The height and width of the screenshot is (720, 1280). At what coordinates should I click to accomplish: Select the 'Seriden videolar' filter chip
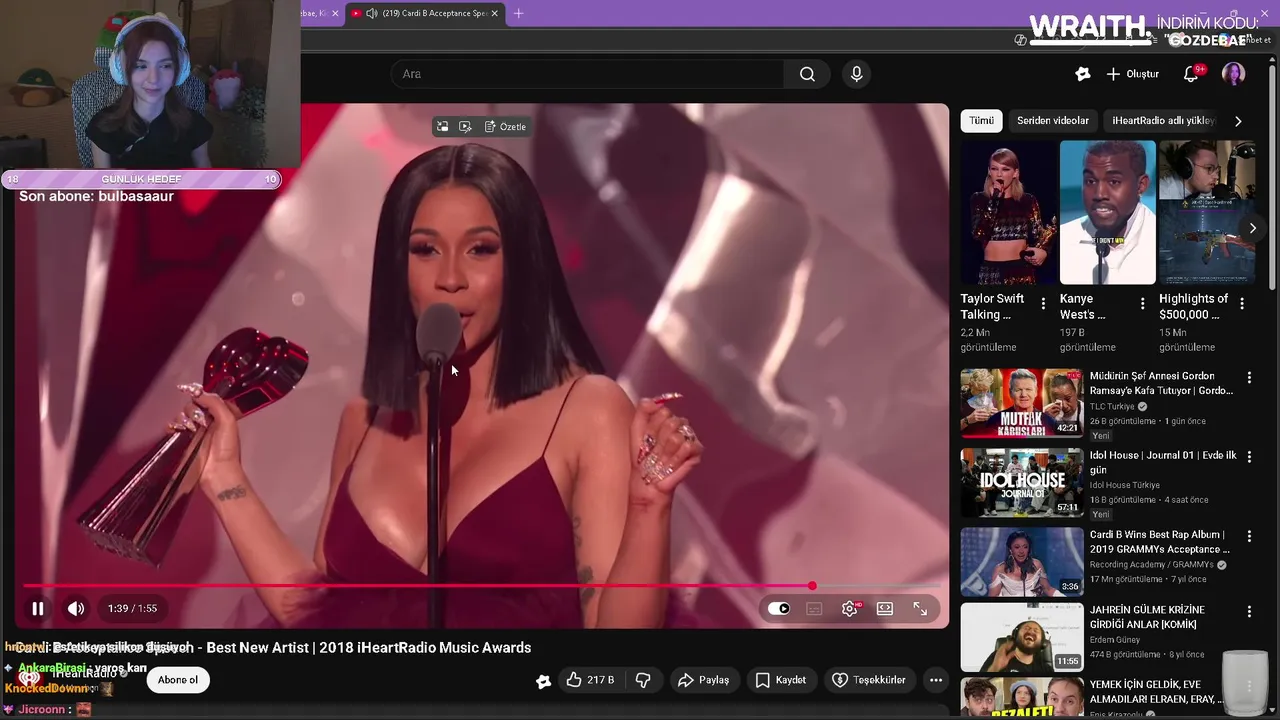point(1053,121)
